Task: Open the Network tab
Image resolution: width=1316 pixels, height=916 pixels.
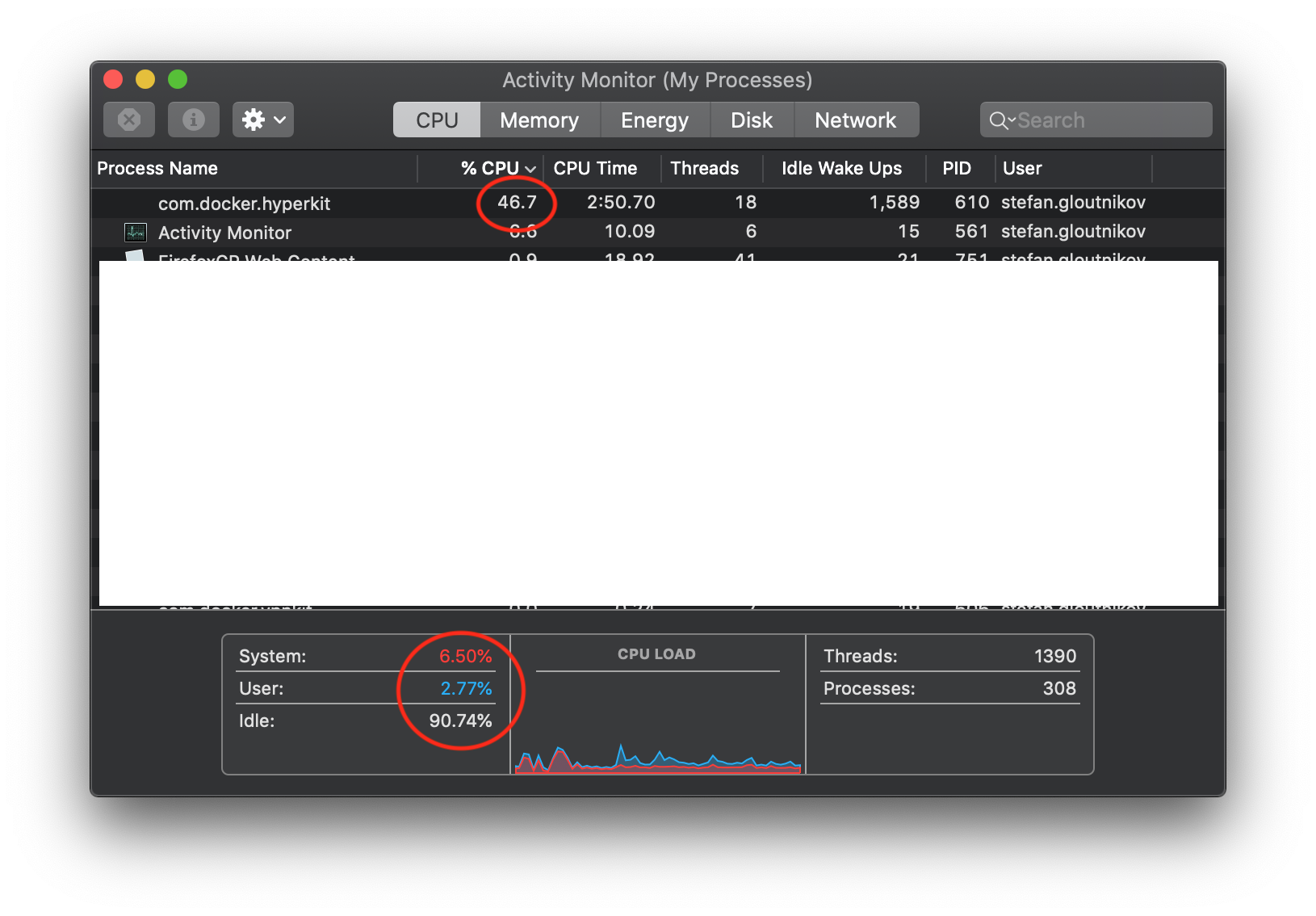Action: coord(856,120)
